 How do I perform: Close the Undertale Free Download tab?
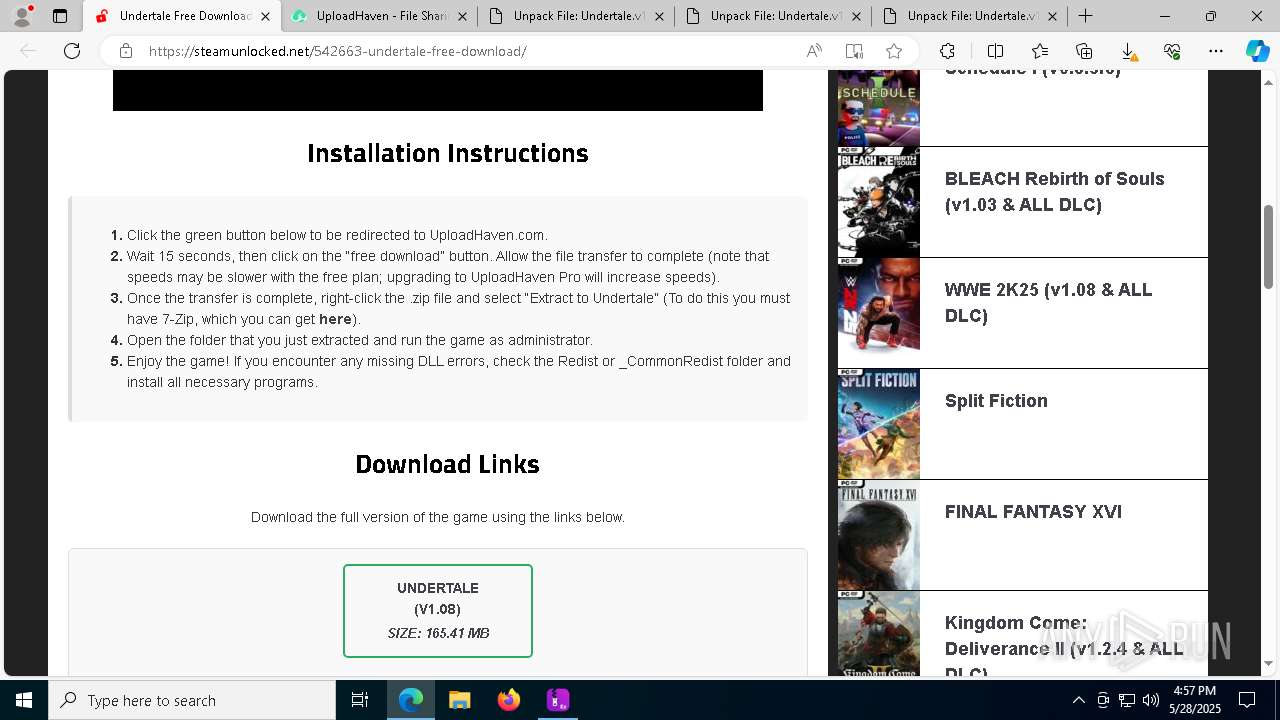click(265, 16)
